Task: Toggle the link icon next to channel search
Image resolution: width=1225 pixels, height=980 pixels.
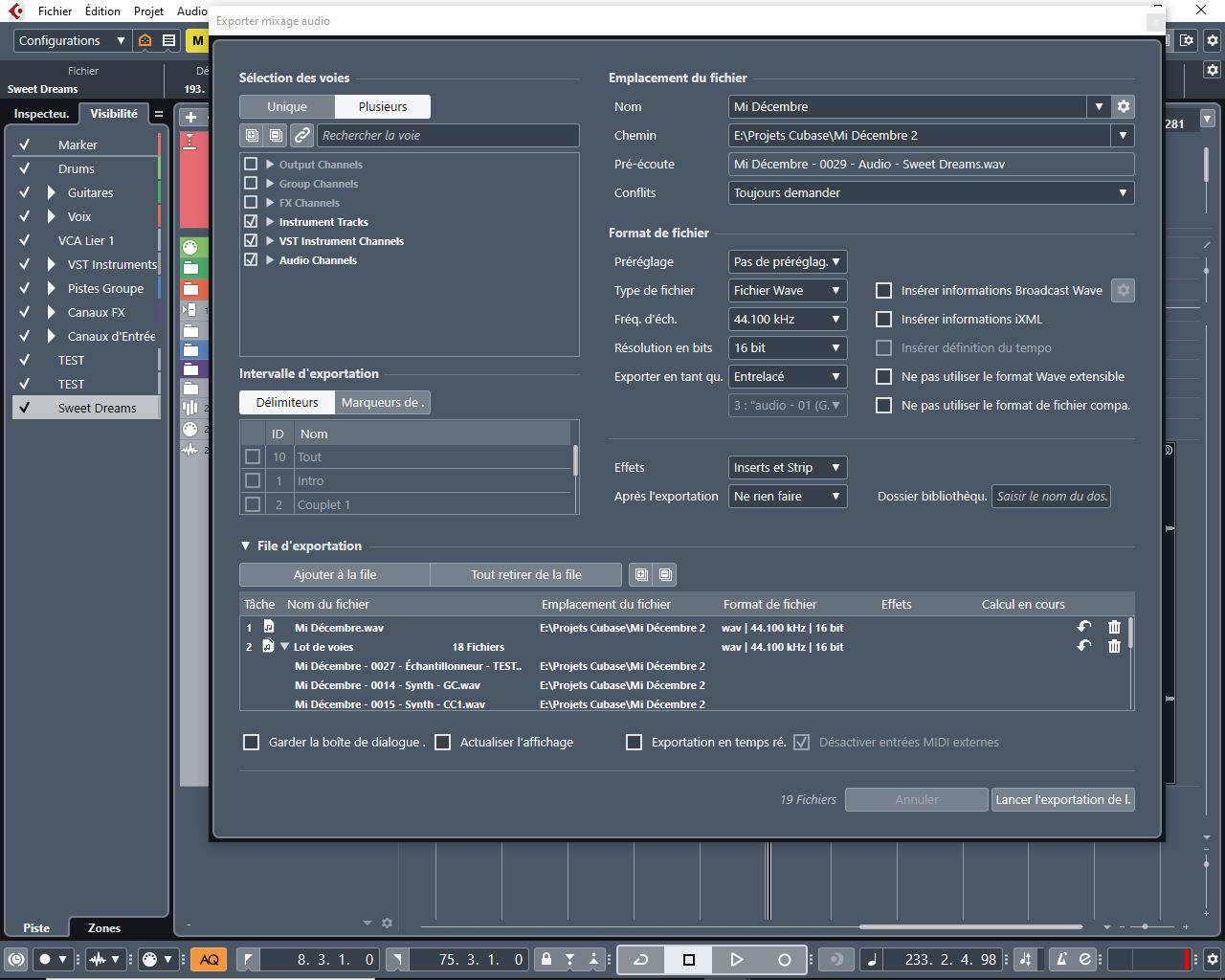Action: (301, 135)
